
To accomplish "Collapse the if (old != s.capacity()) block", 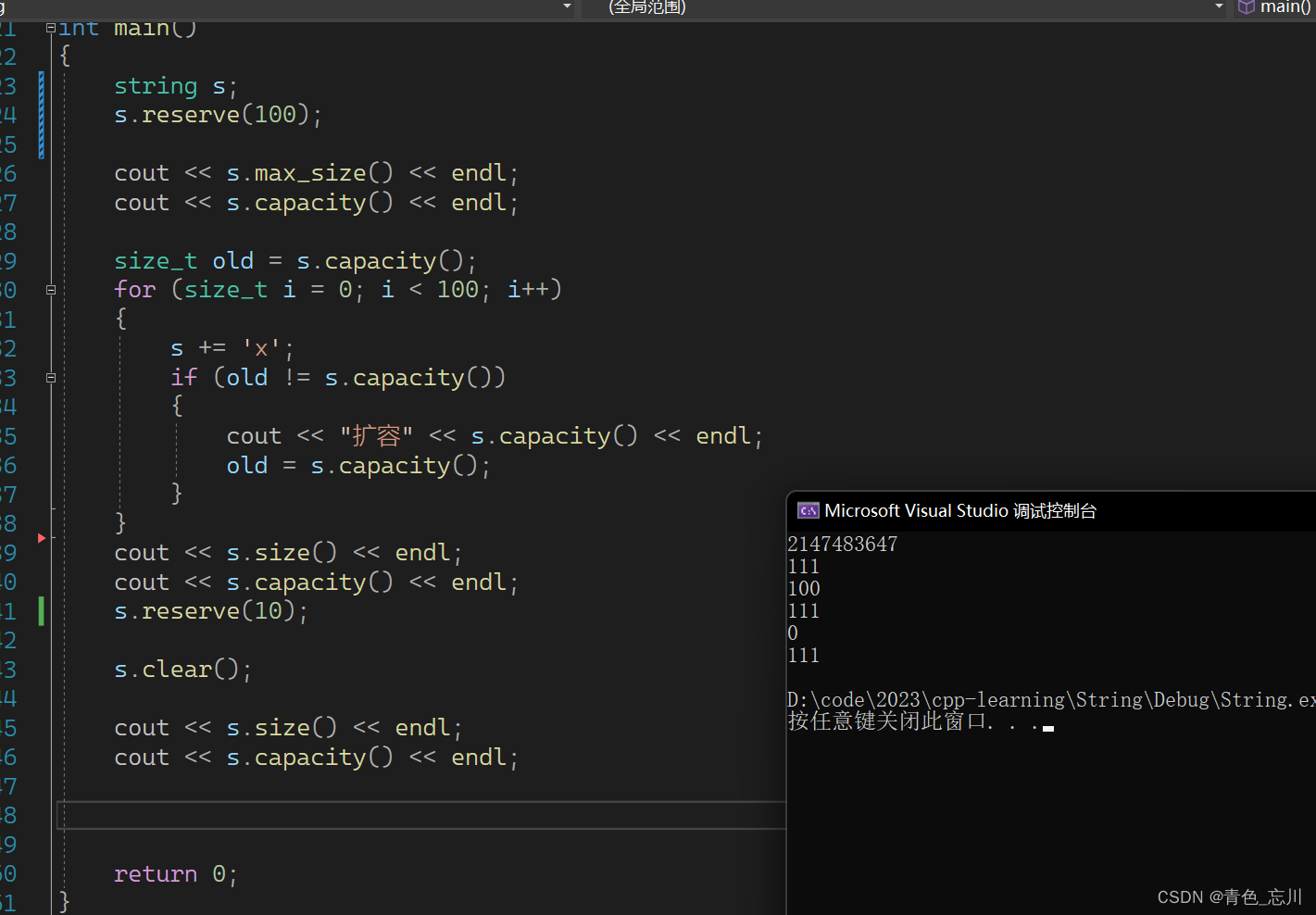I will [x=51, y=378].
